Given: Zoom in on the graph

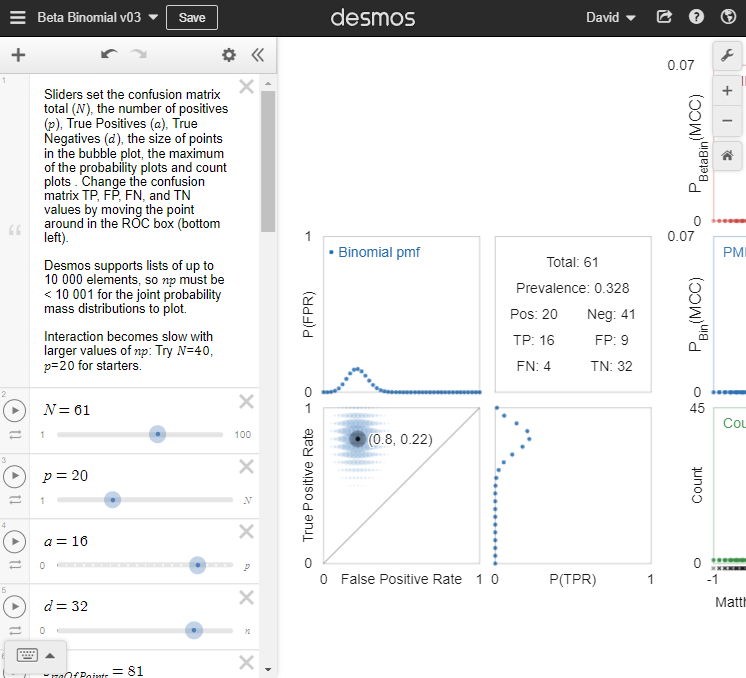Looking at the screenshot, I should 727,90.
